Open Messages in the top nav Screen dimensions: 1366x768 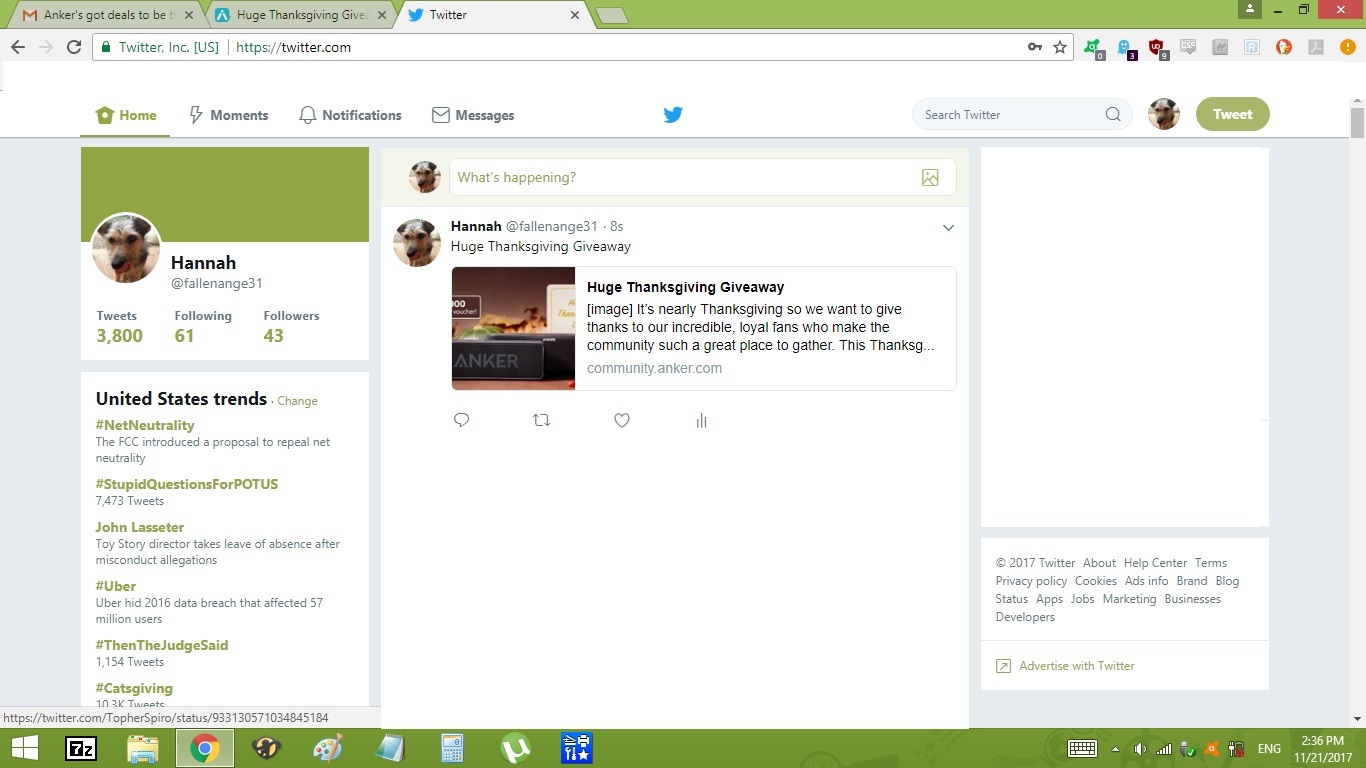pos(473,116)
